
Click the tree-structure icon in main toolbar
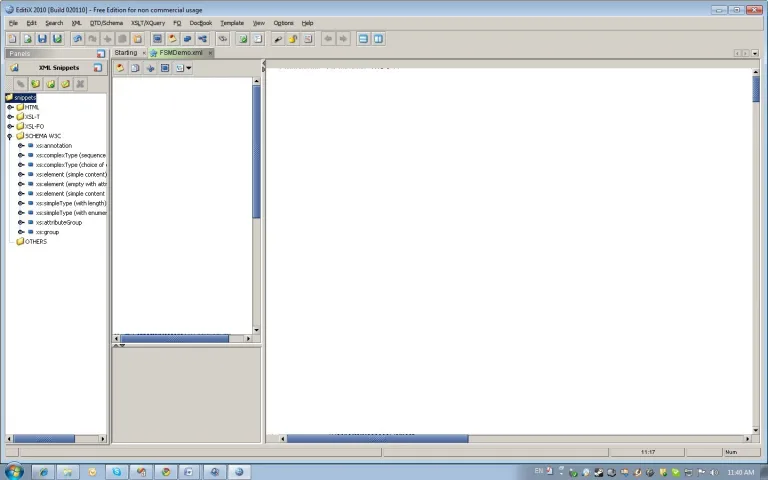coord(202,39)
